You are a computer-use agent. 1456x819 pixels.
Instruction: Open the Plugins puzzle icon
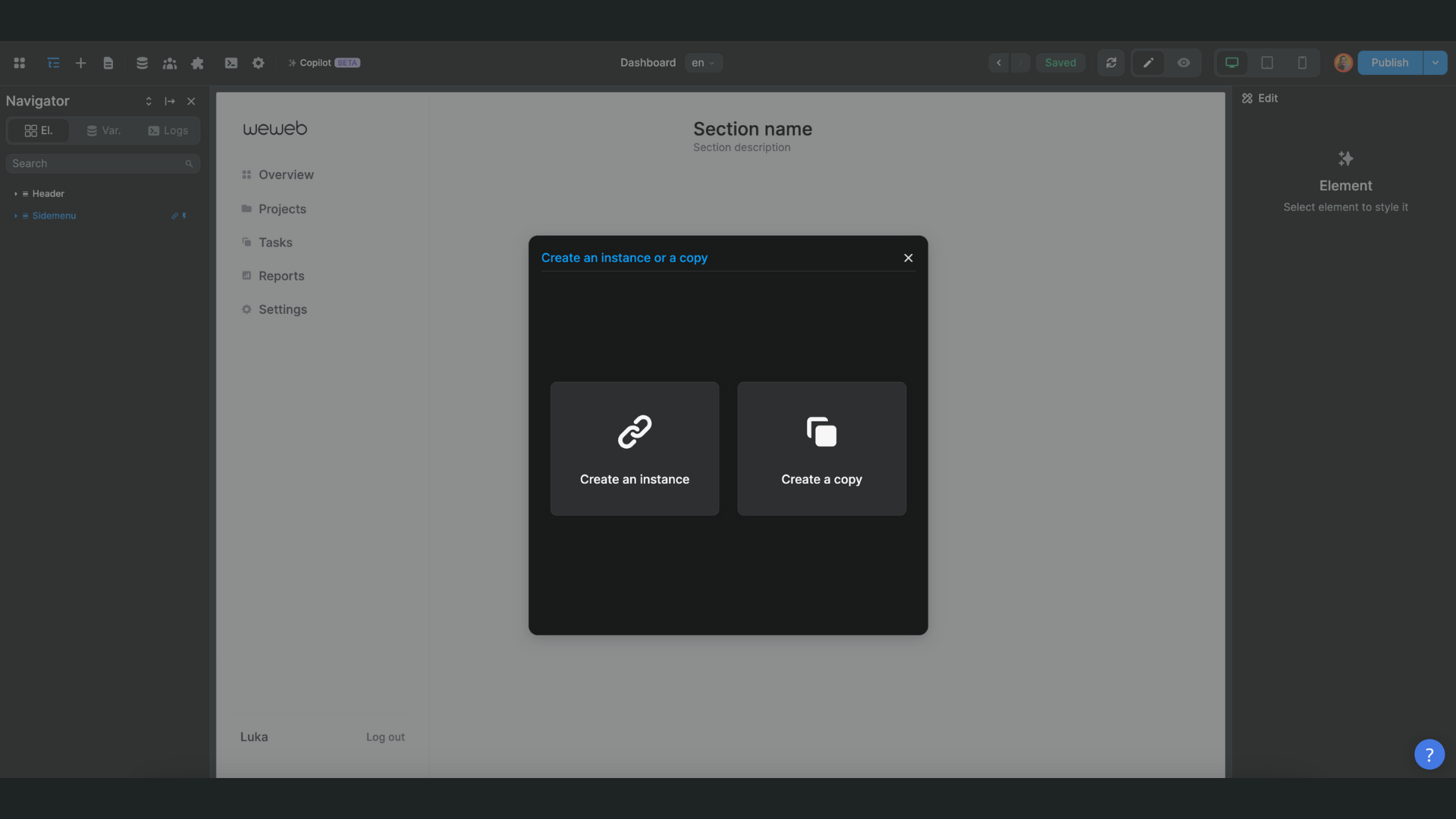(x=197, y=63)
